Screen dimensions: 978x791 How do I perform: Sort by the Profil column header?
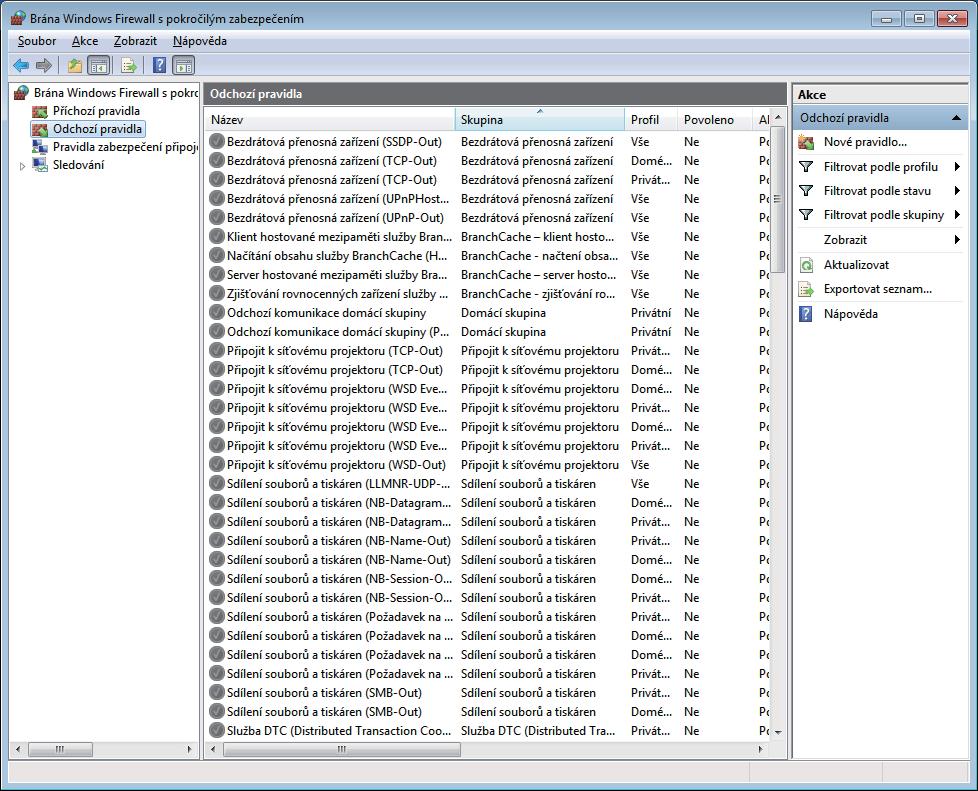pyautogui.click(x=651, y=120)
